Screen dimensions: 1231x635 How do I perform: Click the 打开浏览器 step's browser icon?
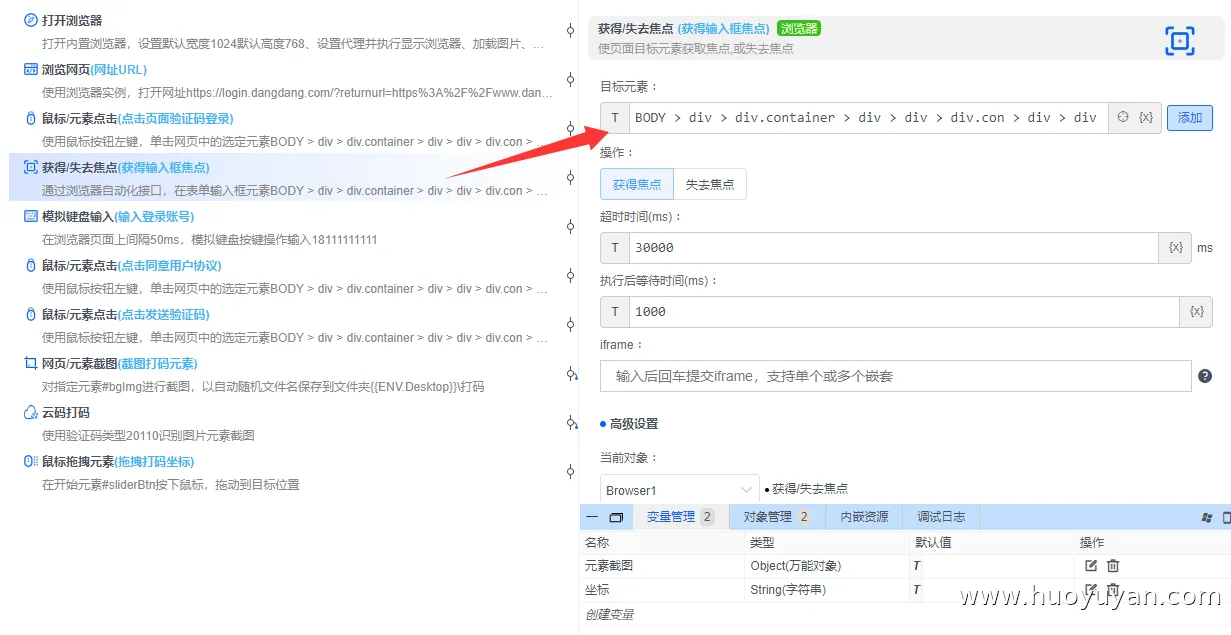[x=31, y=20]
